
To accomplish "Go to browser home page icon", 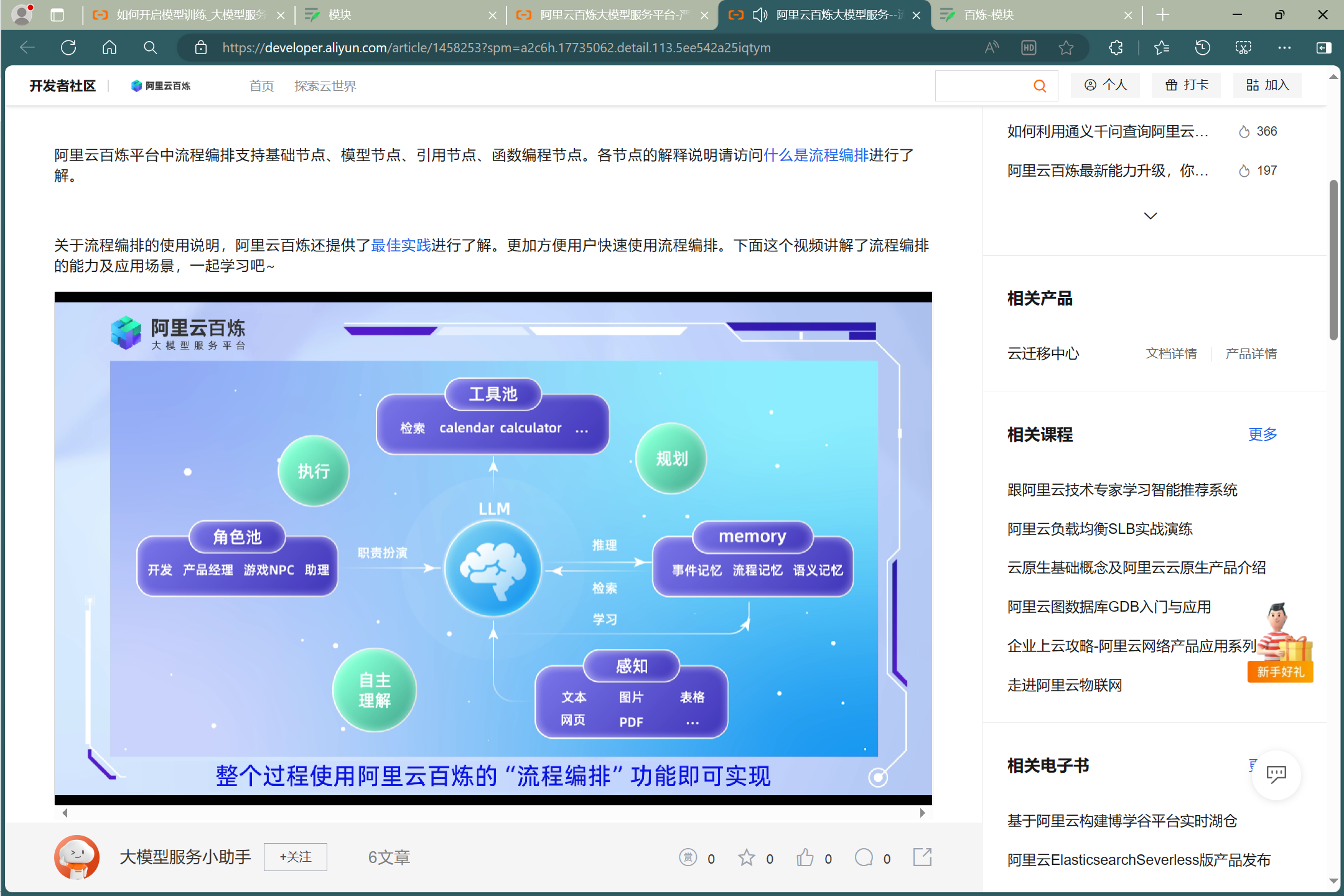I will pyautogui.click(x=110, y=48).
